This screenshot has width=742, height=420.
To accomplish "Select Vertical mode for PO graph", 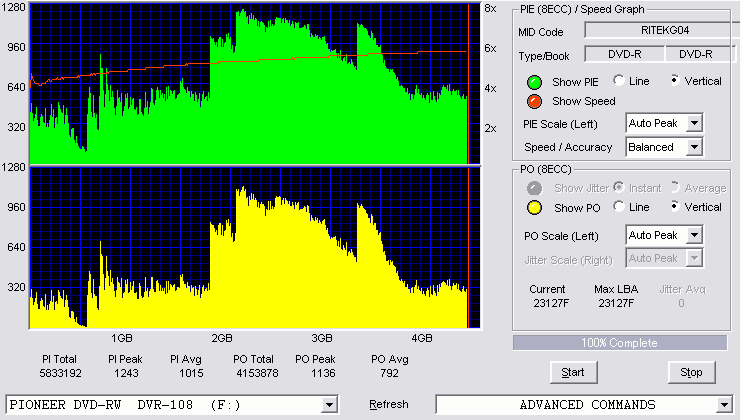I will [x=675, y=206].
